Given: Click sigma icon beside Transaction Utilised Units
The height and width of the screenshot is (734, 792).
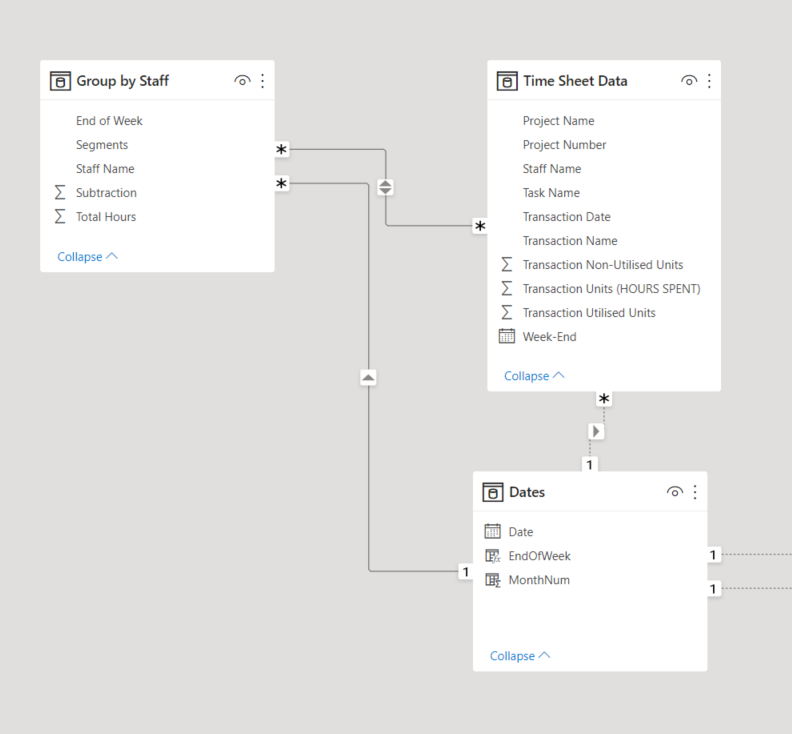Looking at the screenshot, I should (x=507, y=313).
